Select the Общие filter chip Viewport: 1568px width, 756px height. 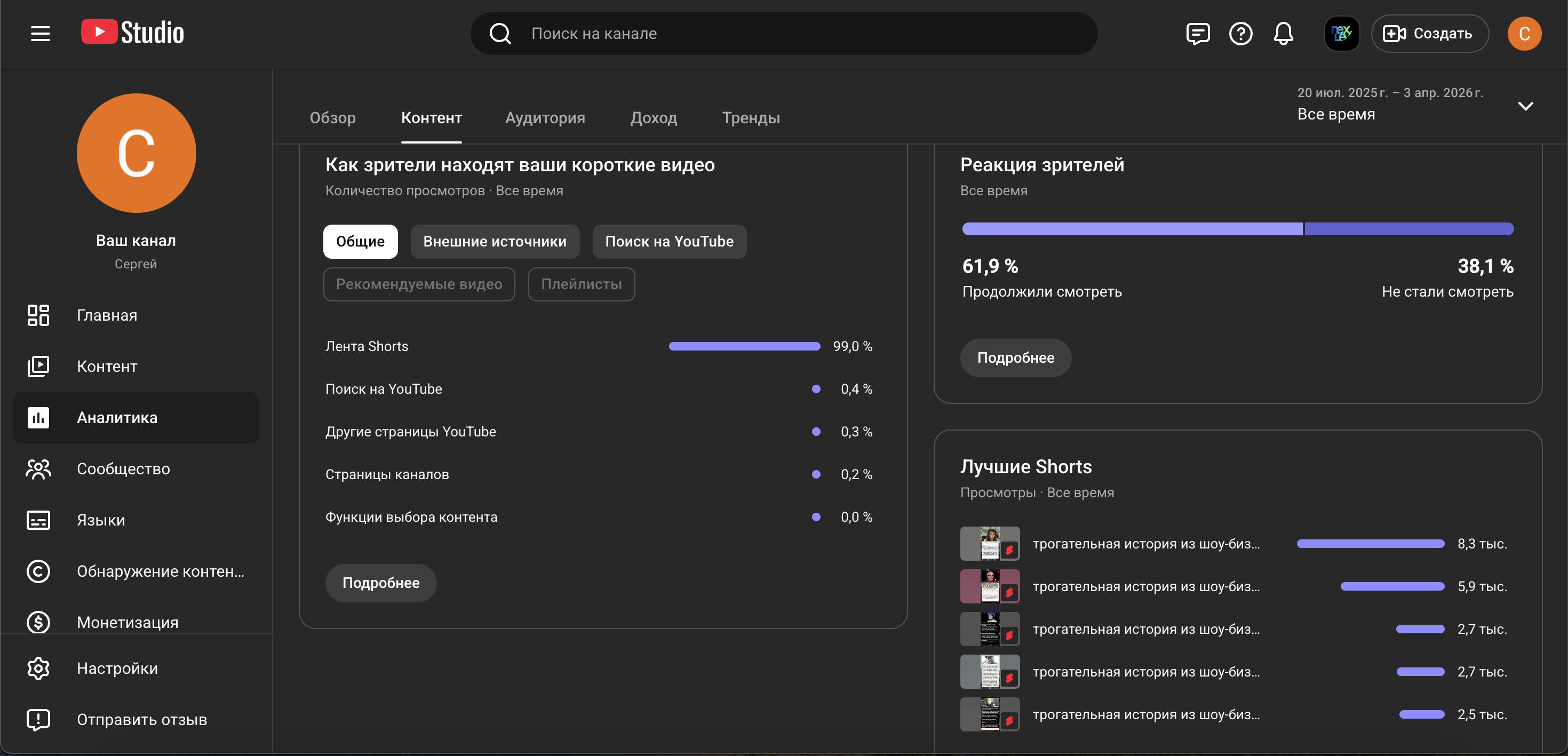pyautogui.click(x=360, y=242)
